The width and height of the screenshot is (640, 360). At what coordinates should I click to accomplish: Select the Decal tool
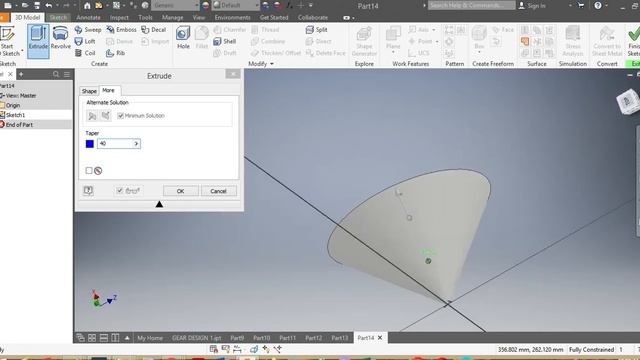coord(153,29)
